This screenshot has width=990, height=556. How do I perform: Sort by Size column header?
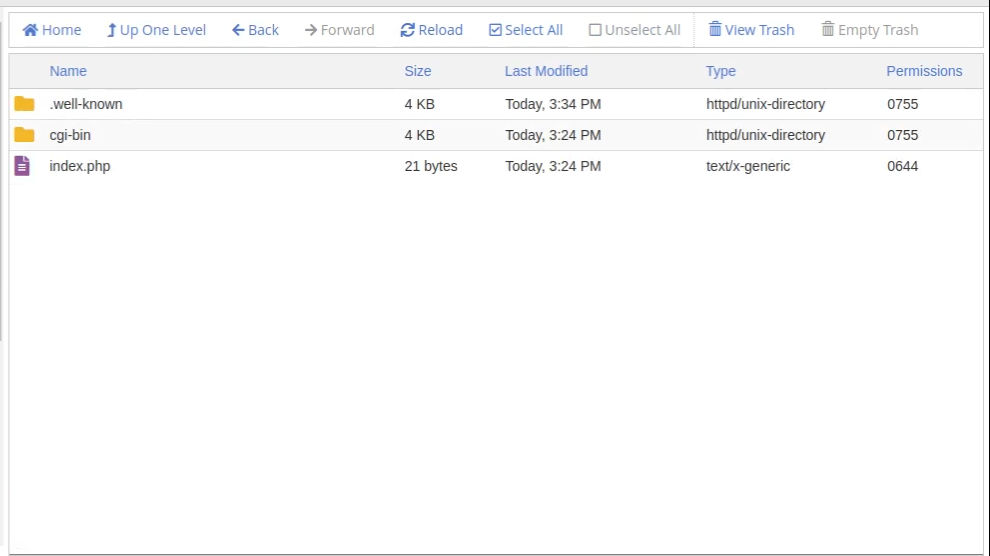(x=418, y=71)
